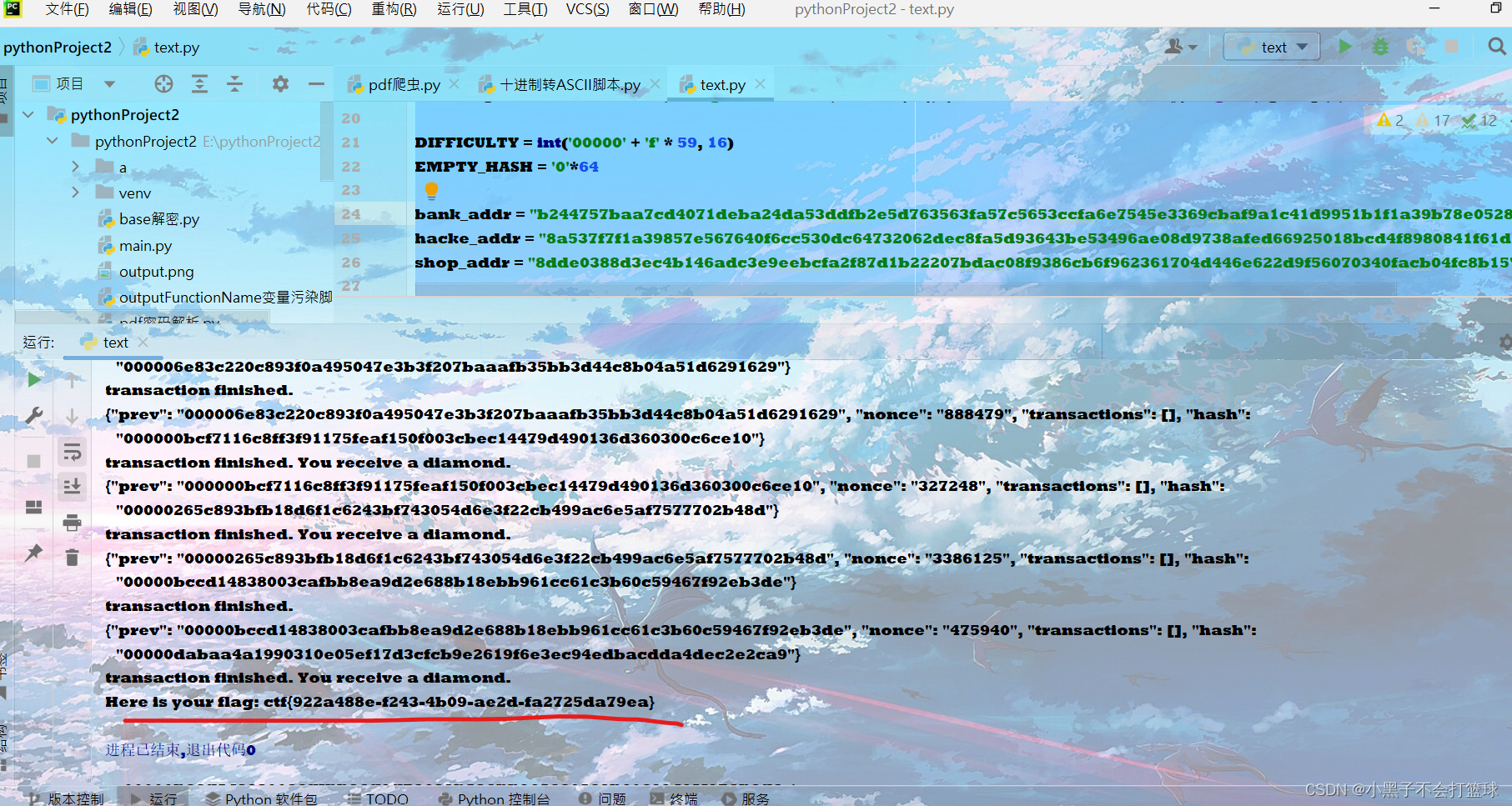Click the warnings count inspection indicator
The width and height of the screenshot is (1512, 806).
point(1390,121)
